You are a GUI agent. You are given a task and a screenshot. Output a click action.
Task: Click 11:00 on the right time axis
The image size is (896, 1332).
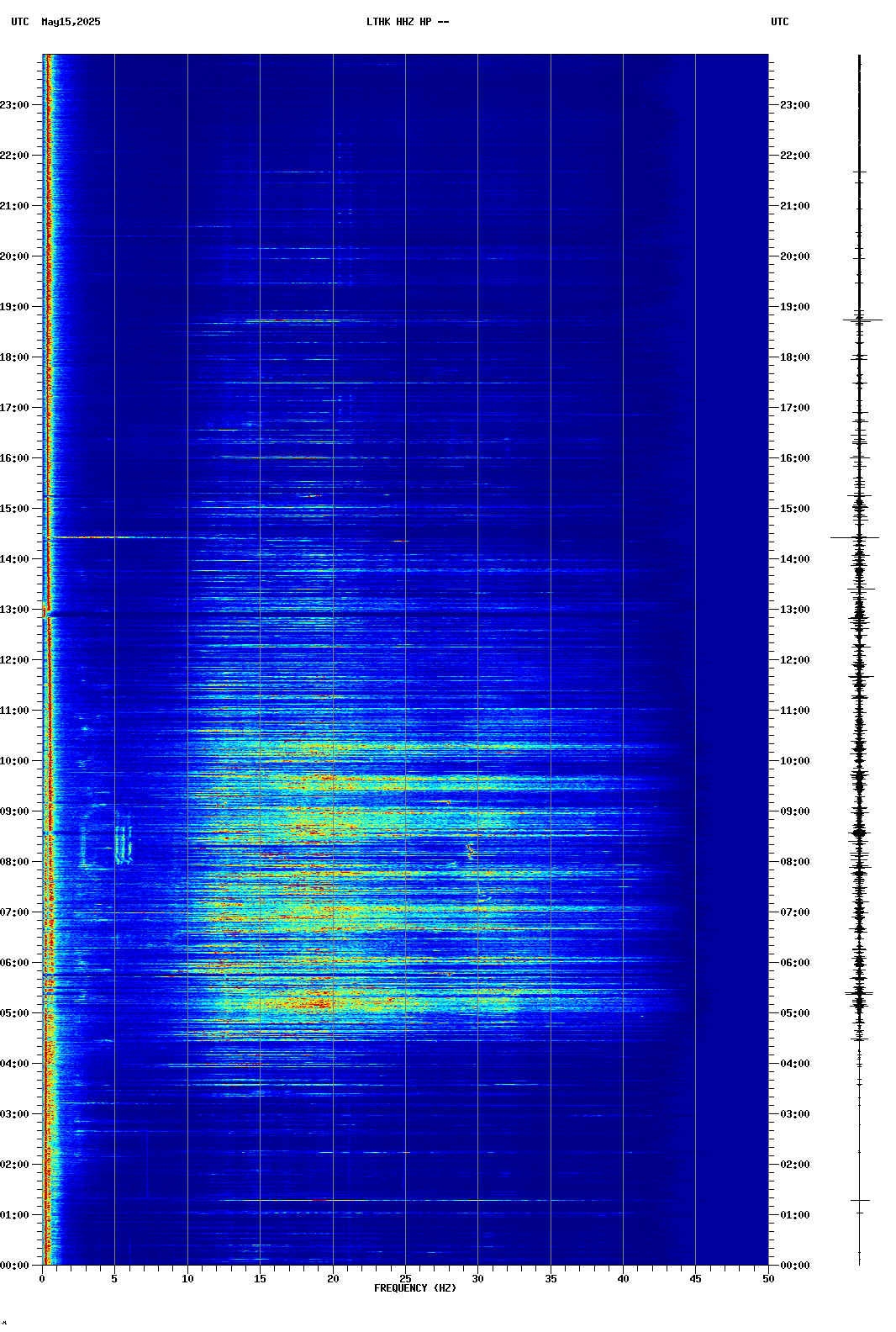tap(795, 711)
